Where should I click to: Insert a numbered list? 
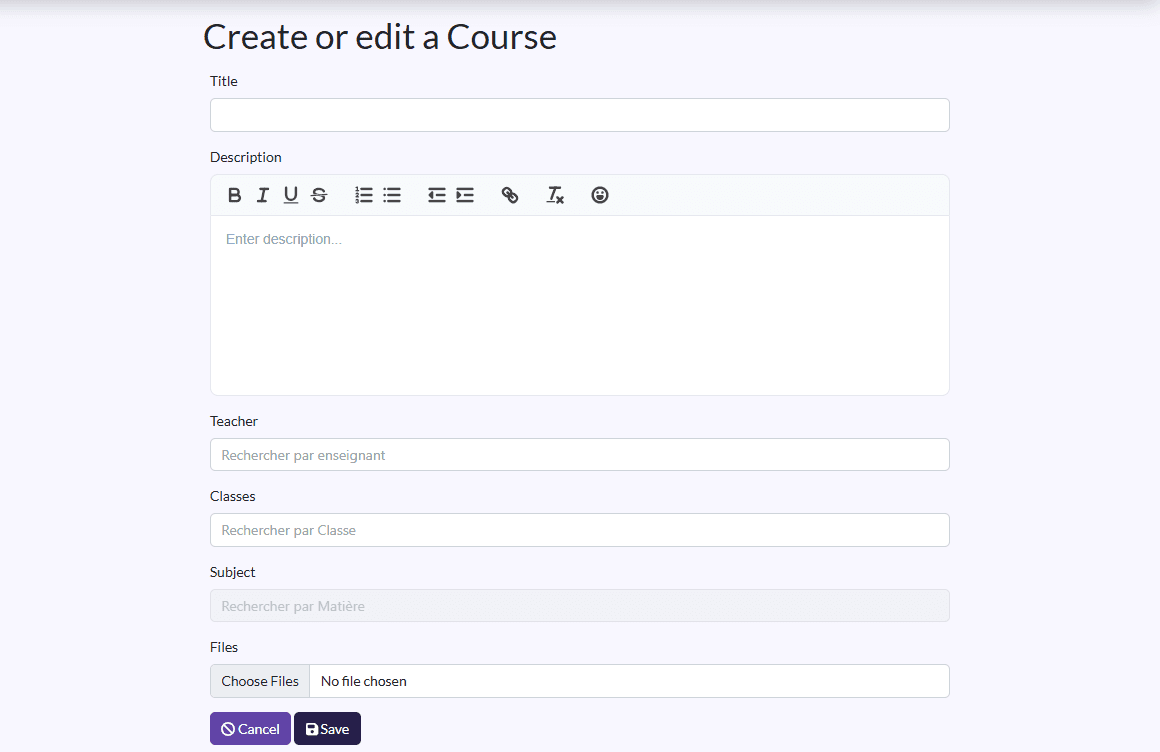pyautogui.click(x=364, y=195)
